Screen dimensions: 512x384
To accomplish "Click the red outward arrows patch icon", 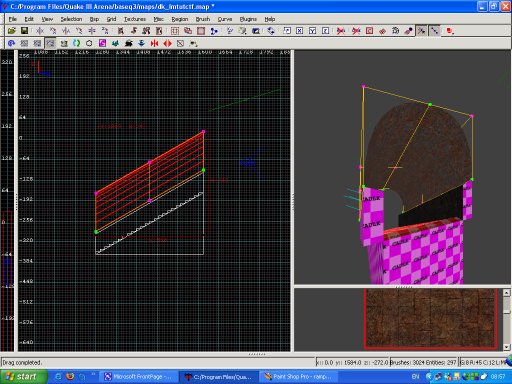I will (167, 43).
